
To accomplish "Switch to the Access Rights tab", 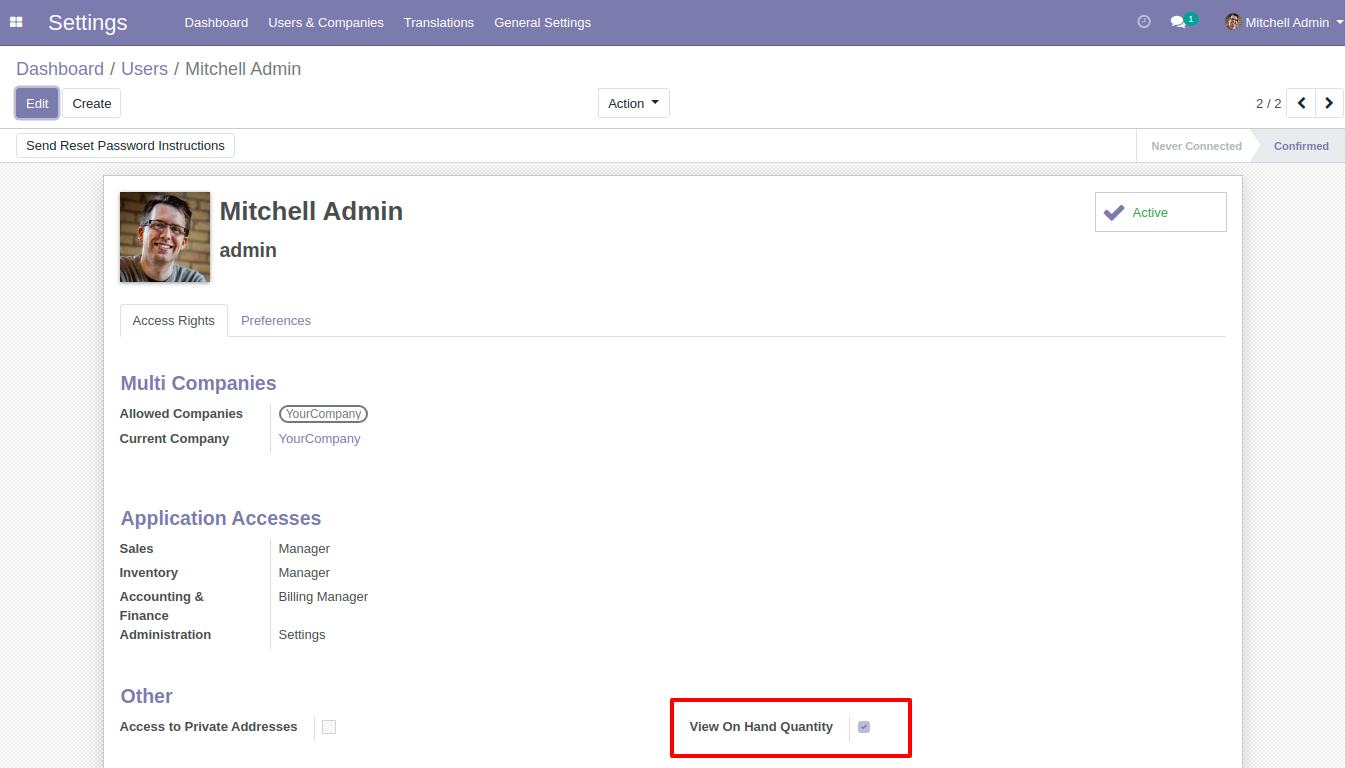I will click(x=174, y=320).
